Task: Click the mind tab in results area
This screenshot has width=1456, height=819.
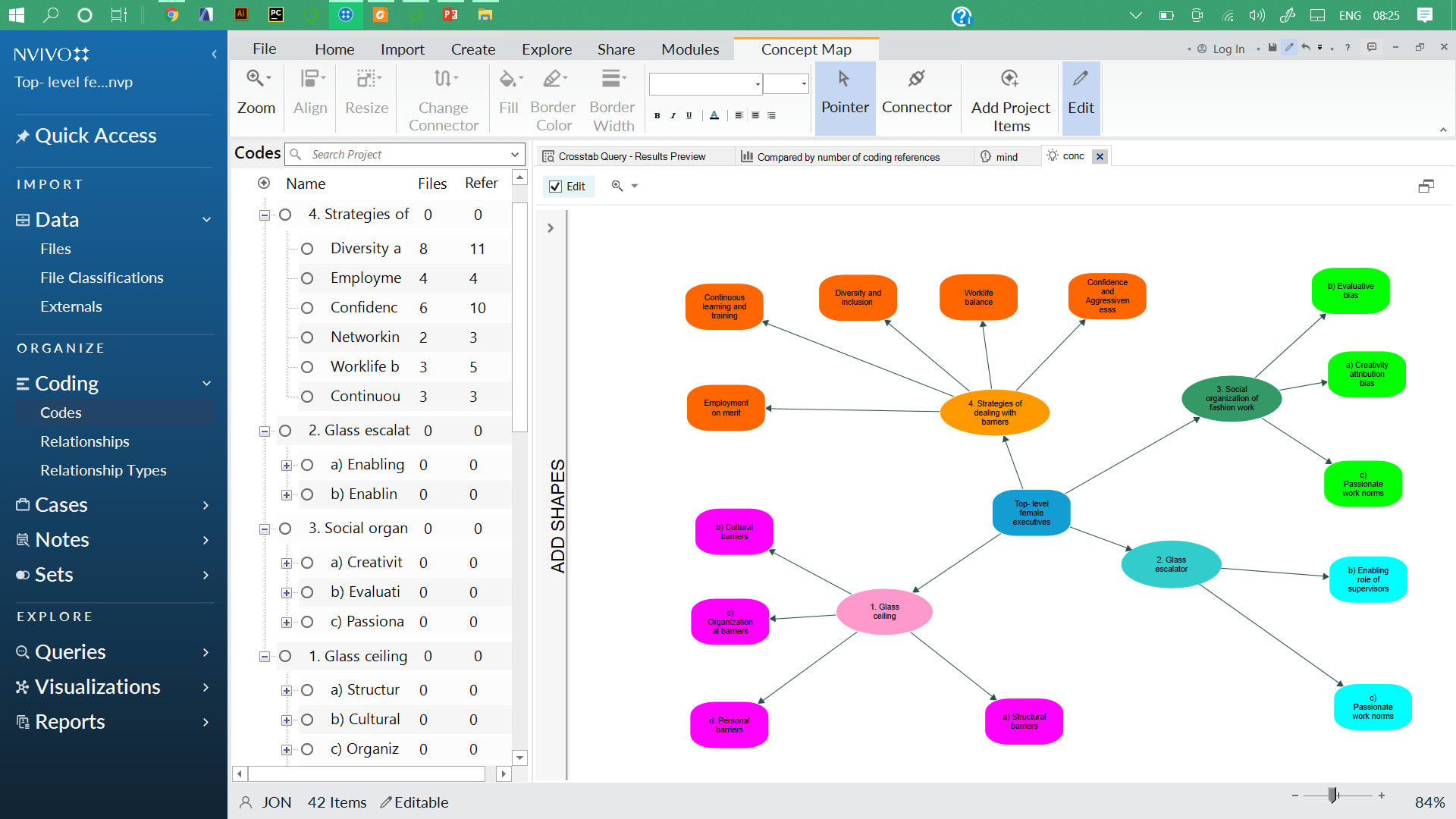Action: tap(1008, 156)
